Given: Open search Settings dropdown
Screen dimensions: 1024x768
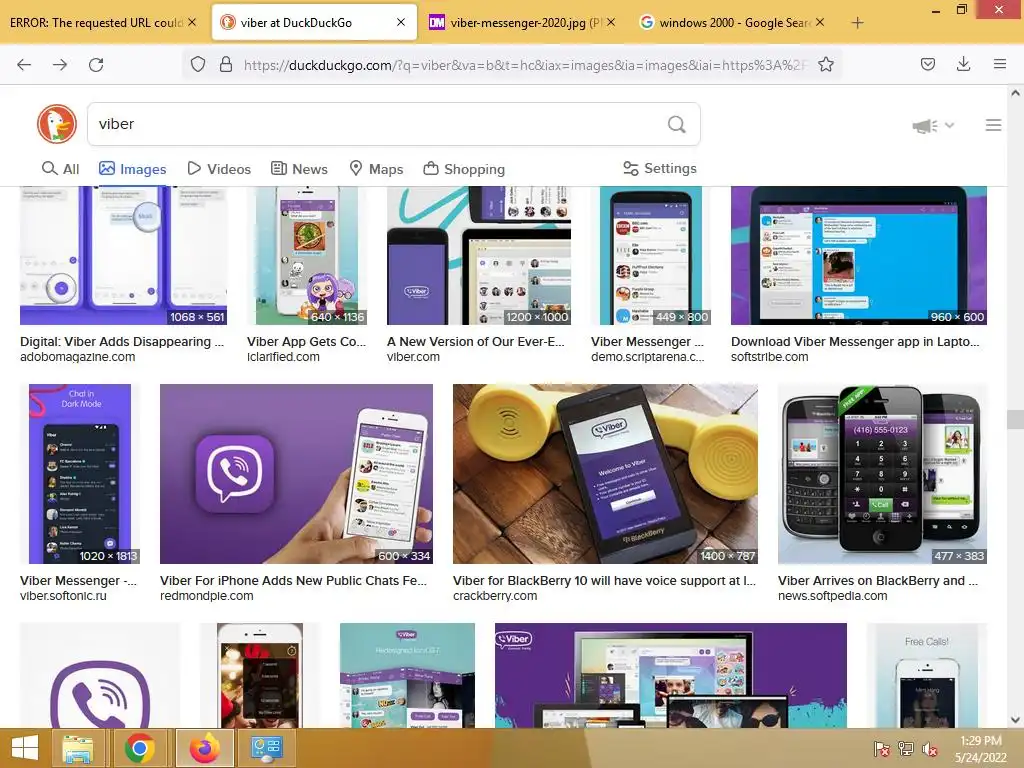Looking at the screenshot, I should click(x=660, y=168).
